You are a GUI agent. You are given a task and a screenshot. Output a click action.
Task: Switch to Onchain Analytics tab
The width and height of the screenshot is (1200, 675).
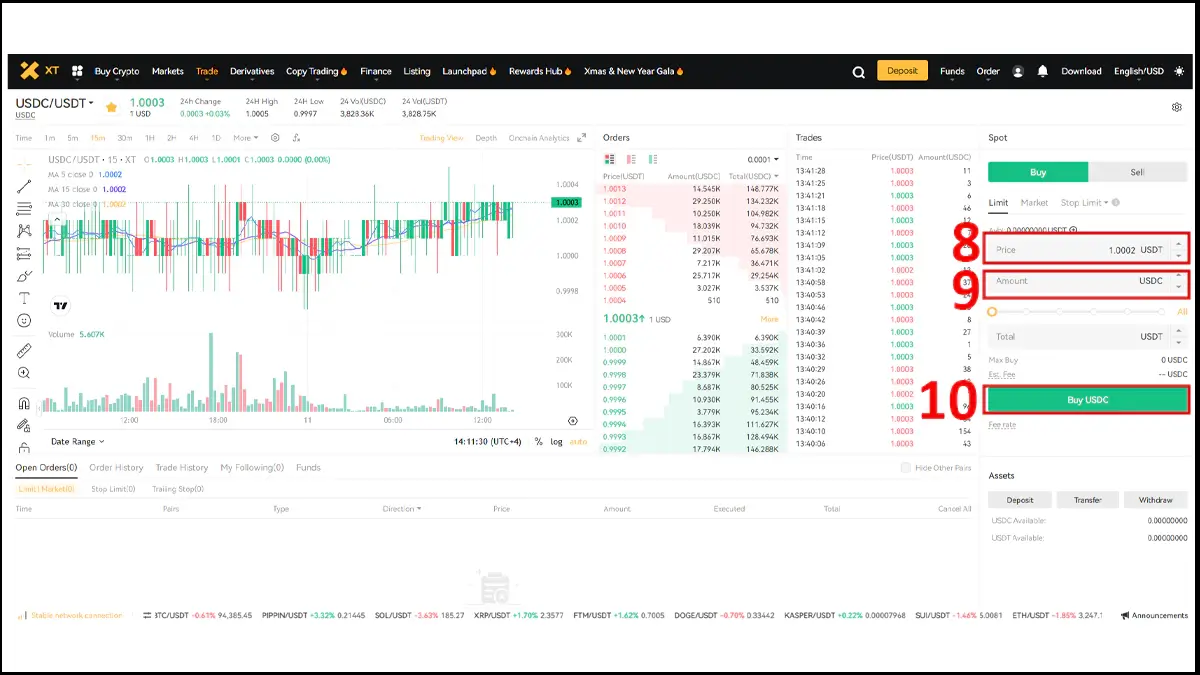click(539, 138)
